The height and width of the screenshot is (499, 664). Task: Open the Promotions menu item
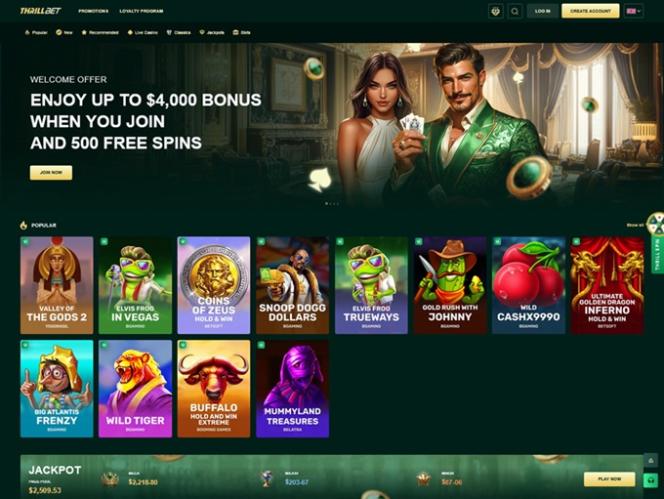coord(93,11)
